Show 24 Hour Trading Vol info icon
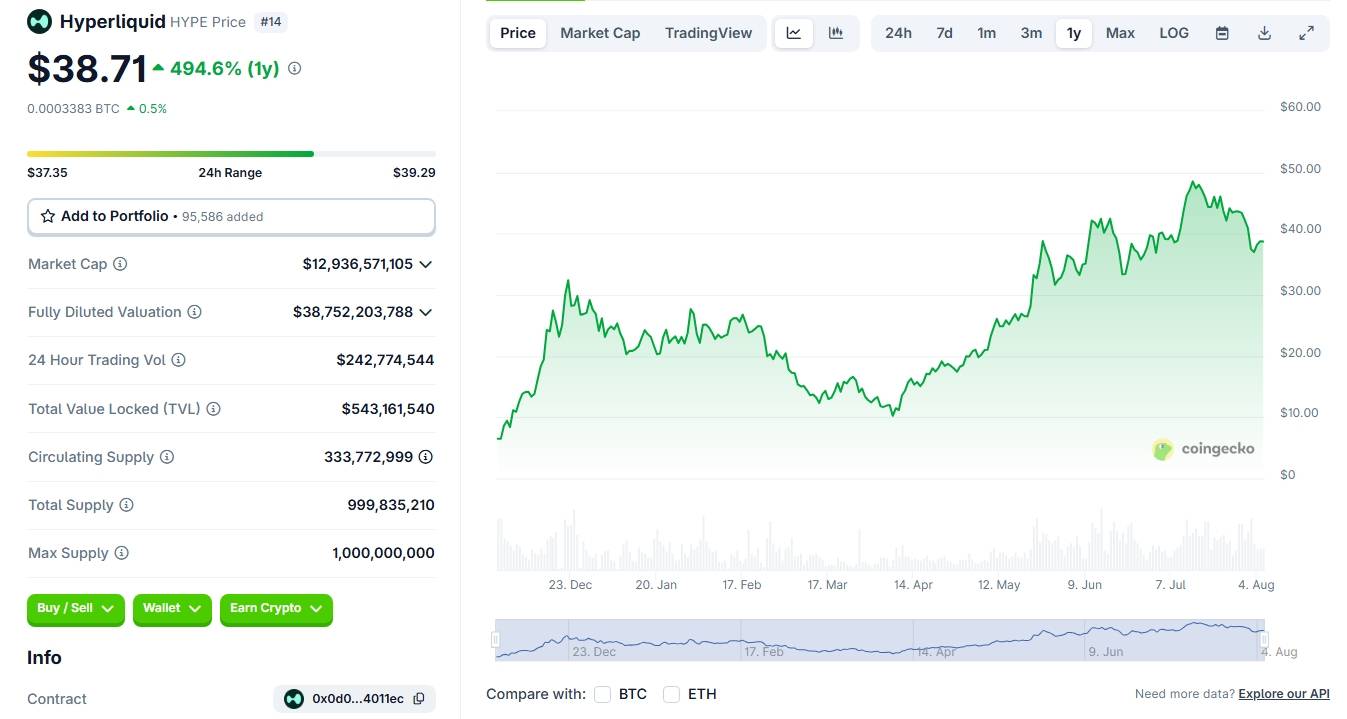The image size is (1347, 719). click(x=179, y=360)
